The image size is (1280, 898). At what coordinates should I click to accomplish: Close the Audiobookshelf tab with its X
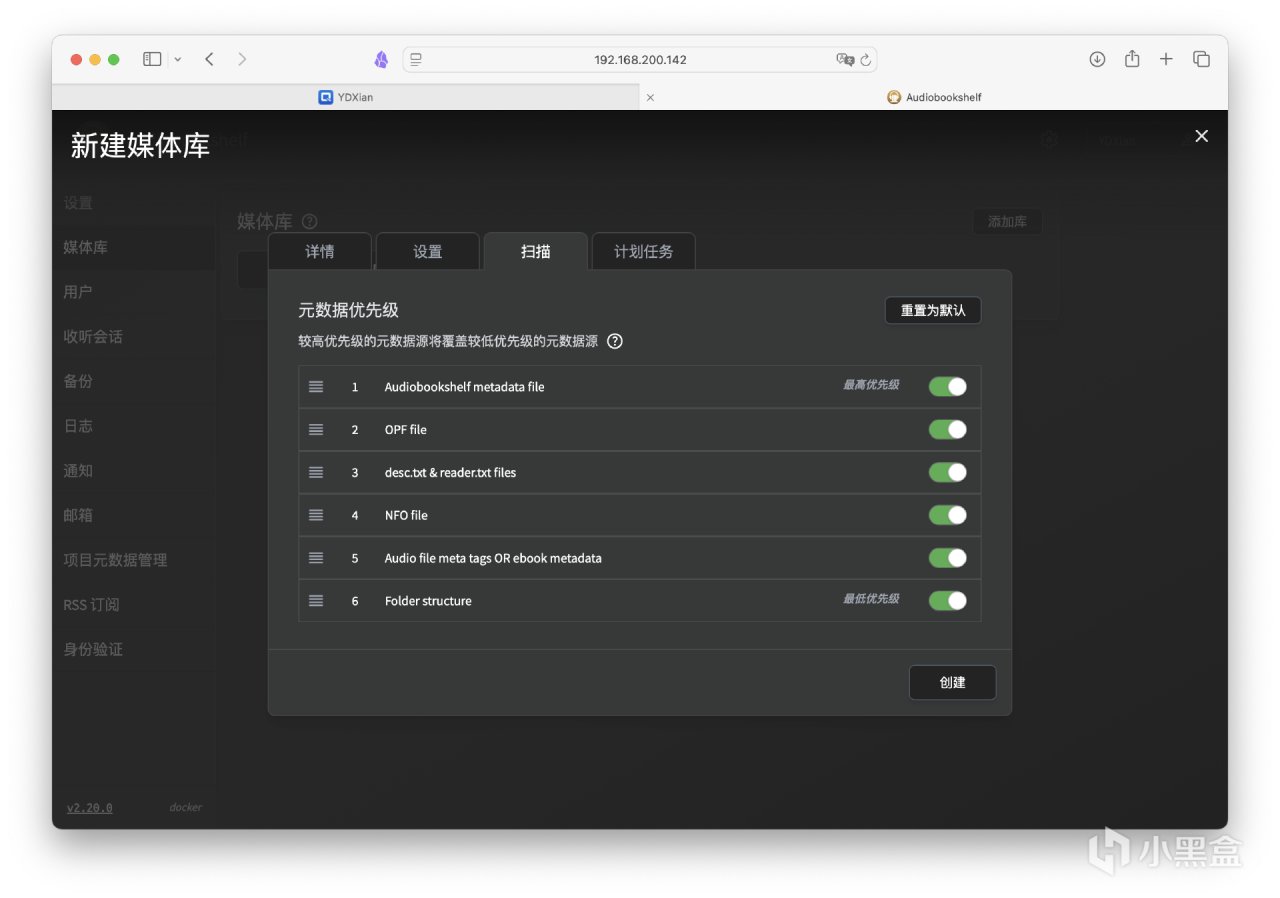coord(650,98)
